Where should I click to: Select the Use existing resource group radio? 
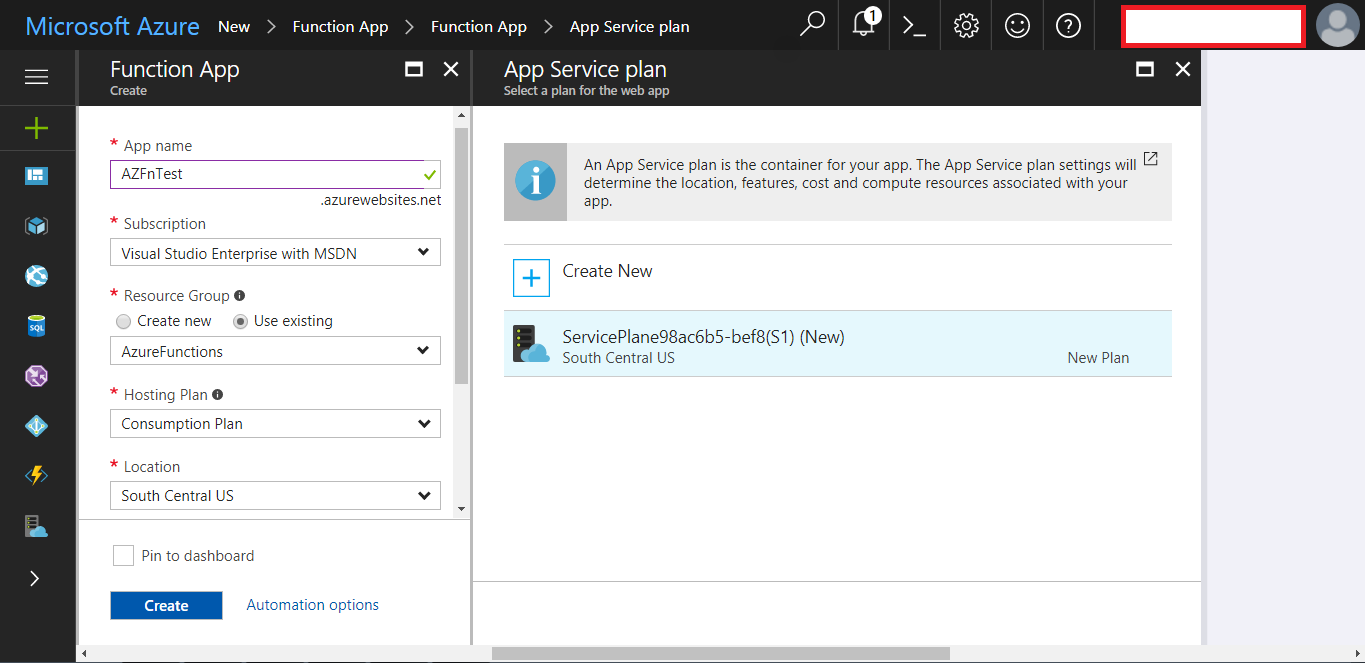pyautogui.click(x=240, y=321)
